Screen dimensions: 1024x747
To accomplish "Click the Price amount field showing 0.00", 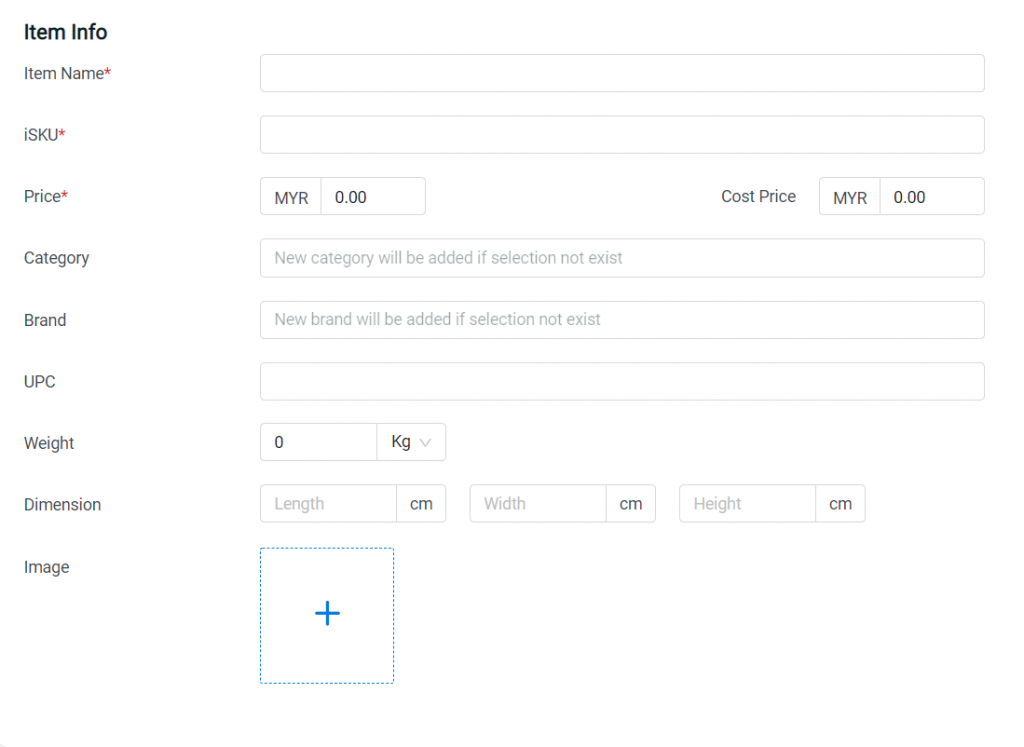I will 372,196.
